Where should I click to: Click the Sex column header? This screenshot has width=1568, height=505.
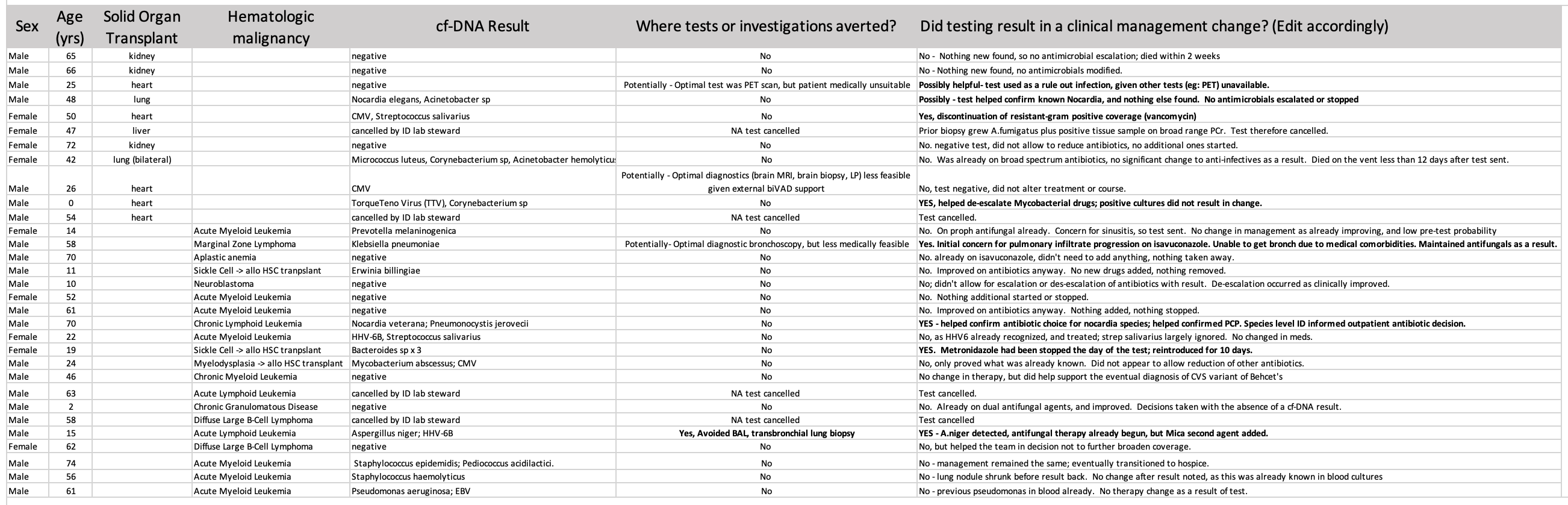pyautogui.click(x=26, y=27)
